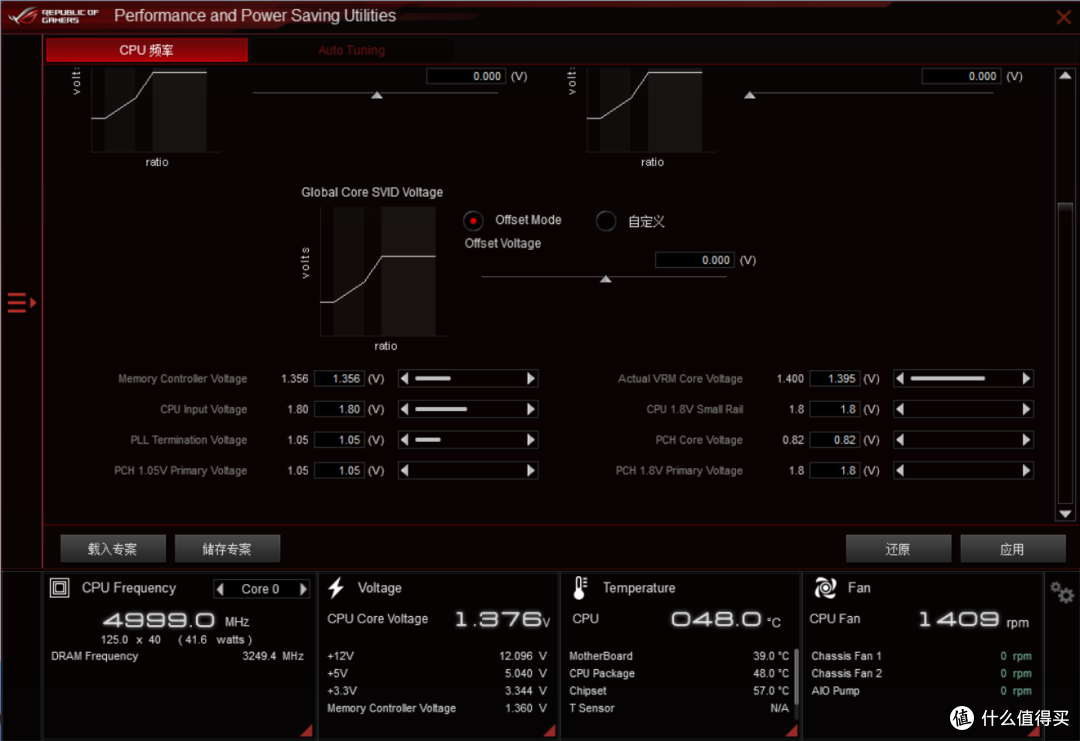The height and width of the screenshot is (741, 1080).
Task: Select Offset Mode radio button
Action: (x=473, y=220)
